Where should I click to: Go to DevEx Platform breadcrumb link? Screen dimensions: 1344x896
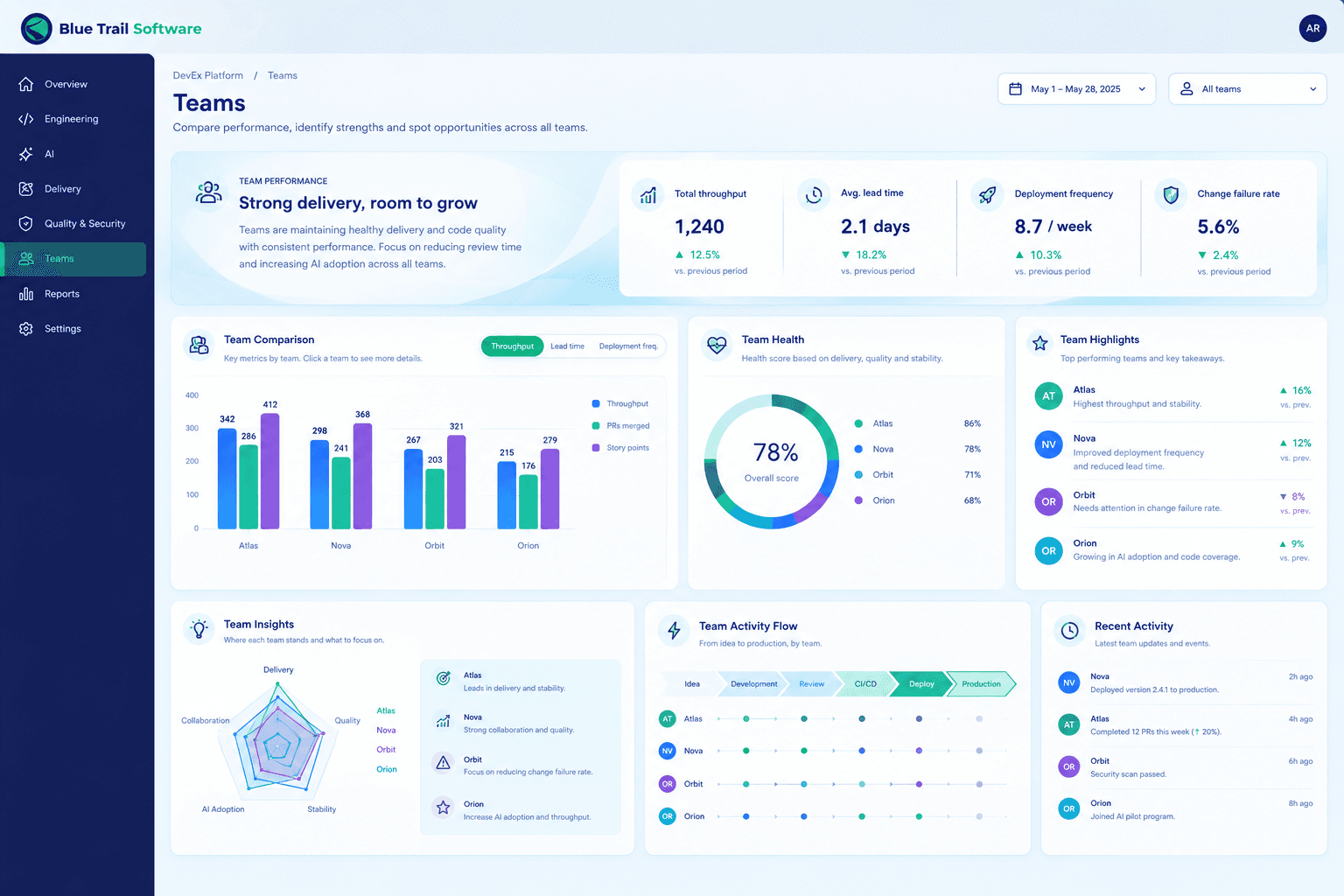tap(208, 75)
